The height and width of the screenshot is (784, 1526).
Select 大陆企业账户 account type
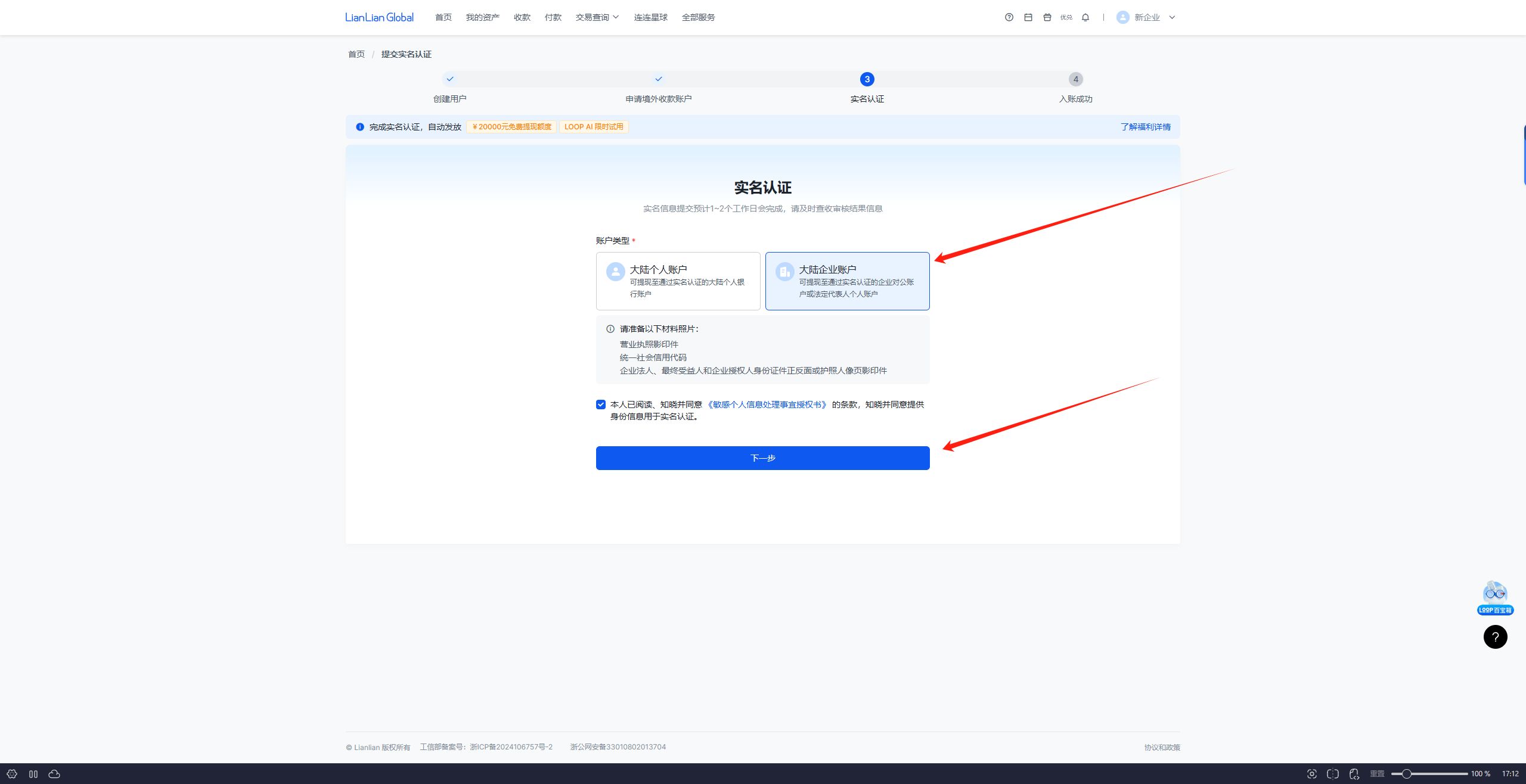point(848,281)
